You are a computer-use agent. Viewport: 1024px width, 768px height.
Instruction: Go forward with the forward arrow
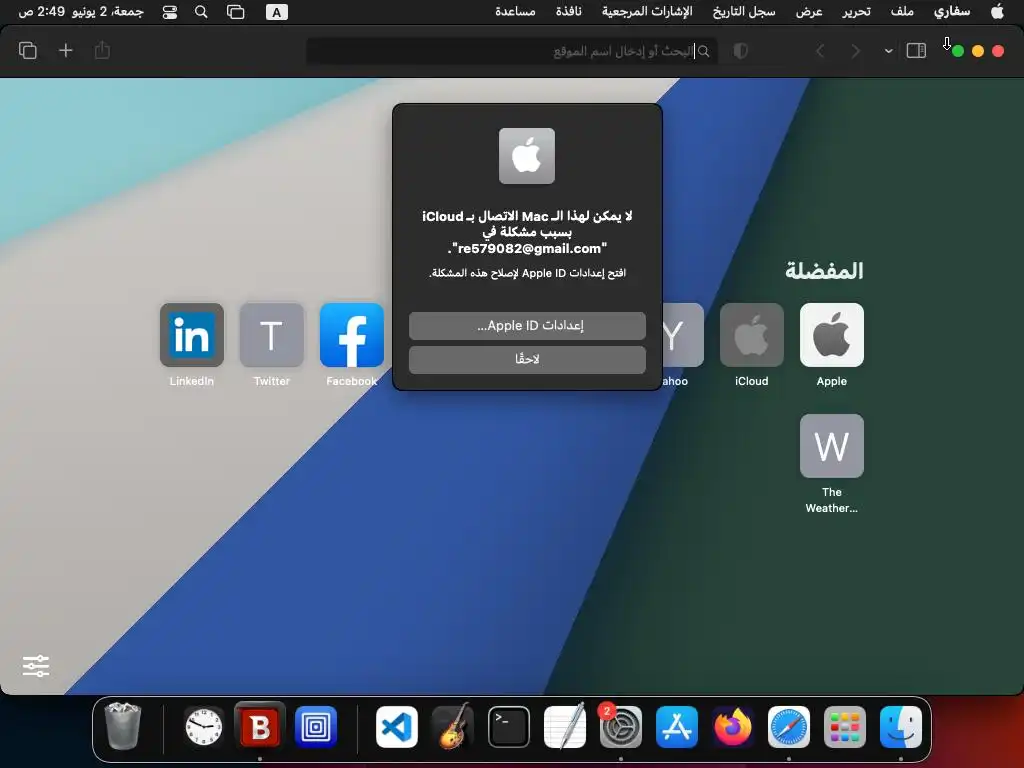(x=855, y=51)
